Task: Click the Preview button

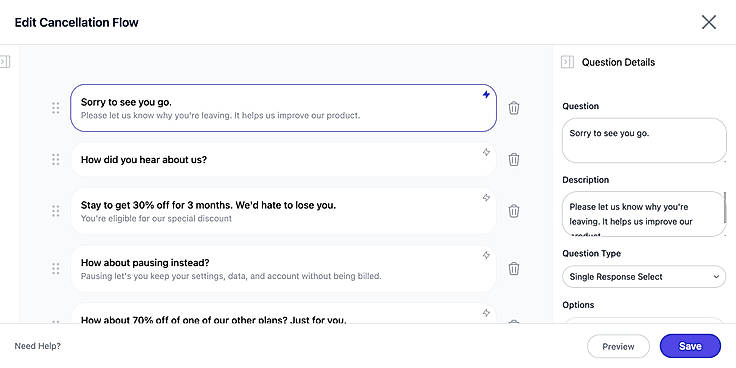Action: (618, 346)
